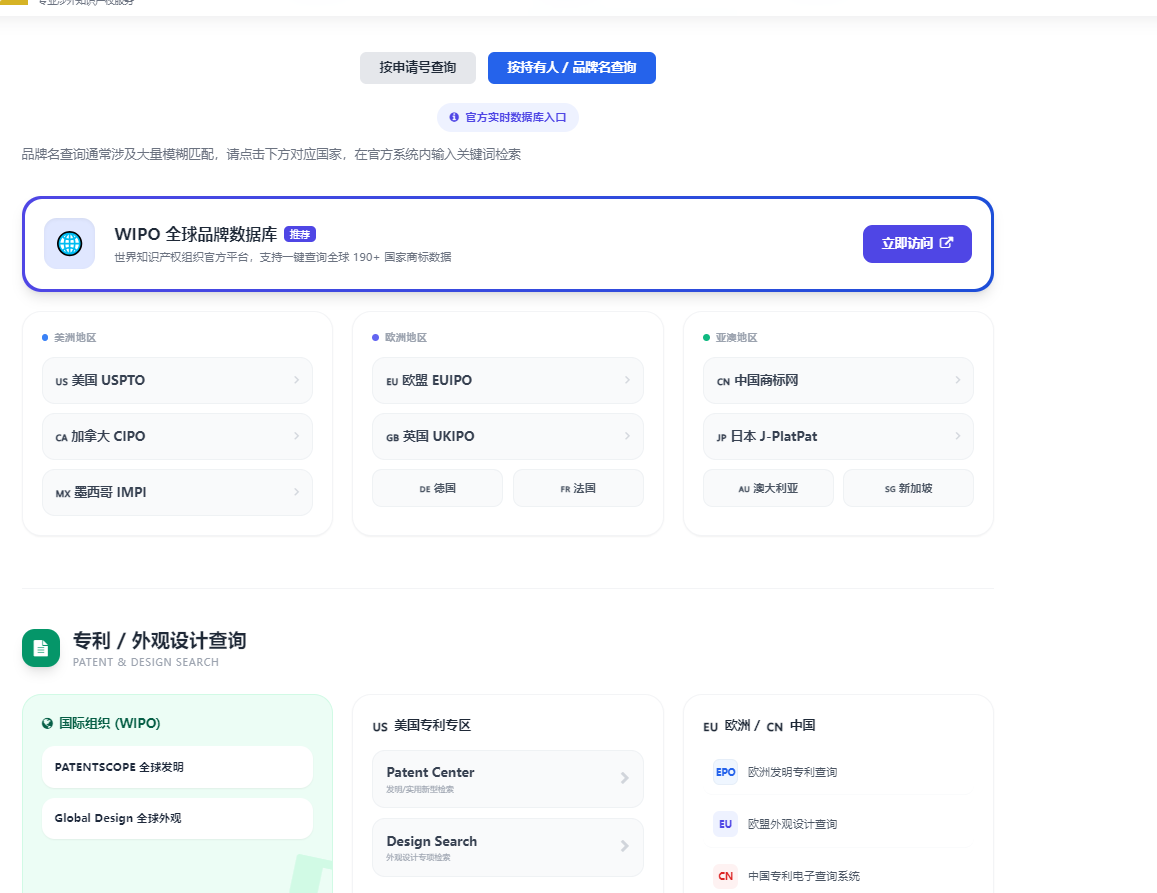Open the 欧盟 EUIPO chevron arrow
Screen dimensions: 1157x893
[627, 380]
